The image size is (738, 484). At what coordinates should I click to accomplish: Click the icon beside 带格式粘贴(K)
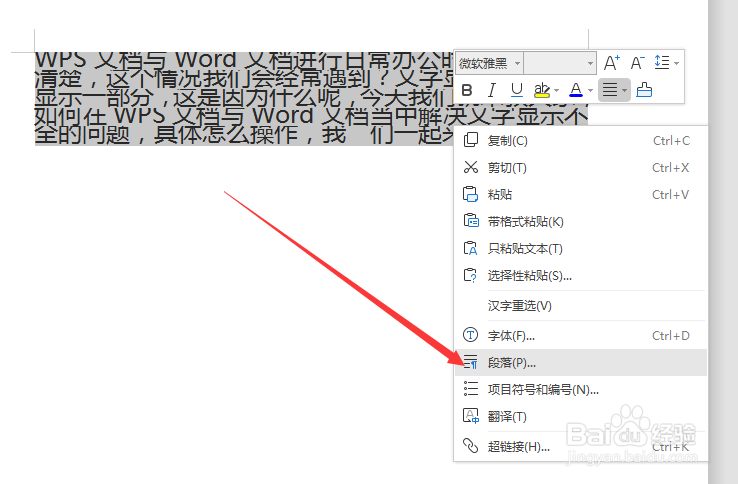click(471, 220)
